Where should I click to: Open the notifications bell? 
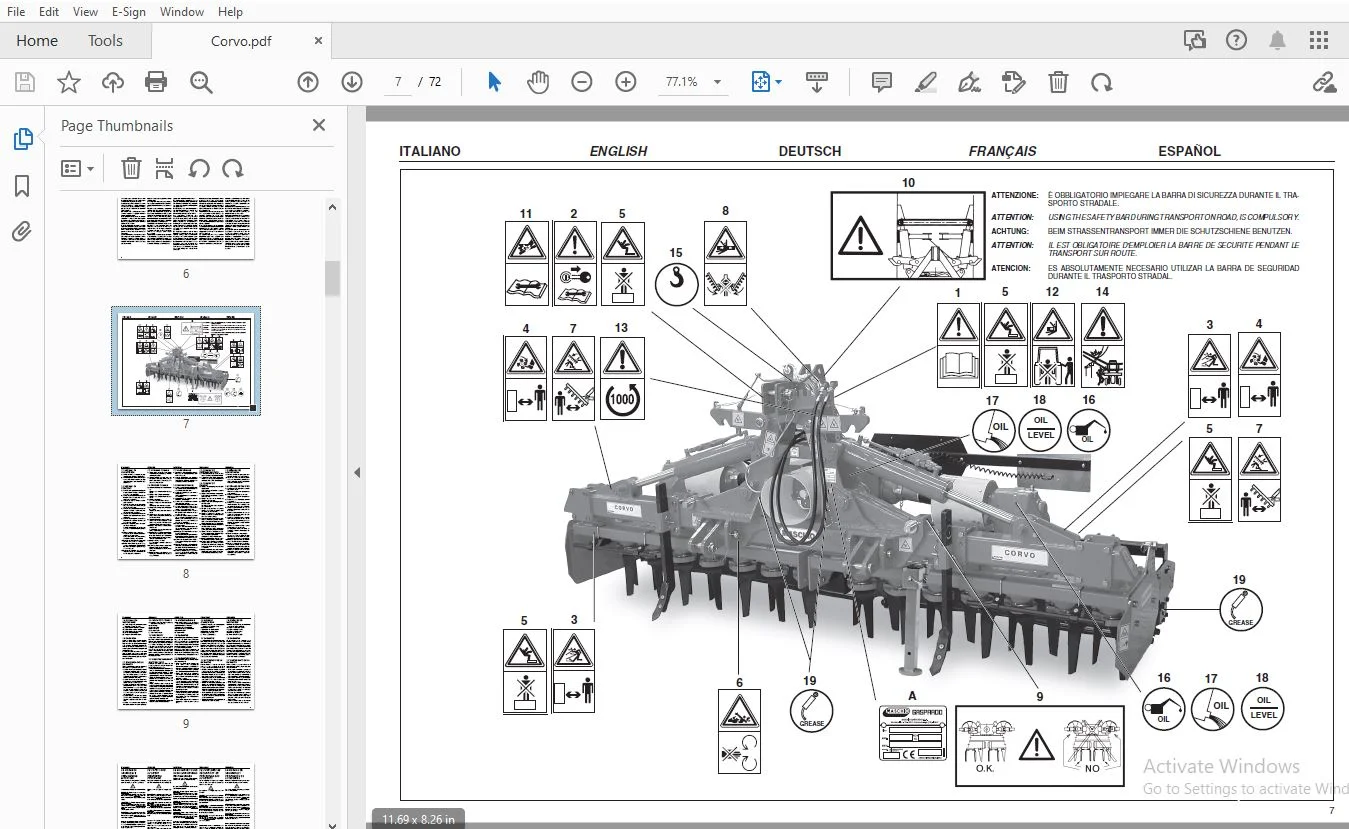pyautogui.click(x=1278, y=40)
